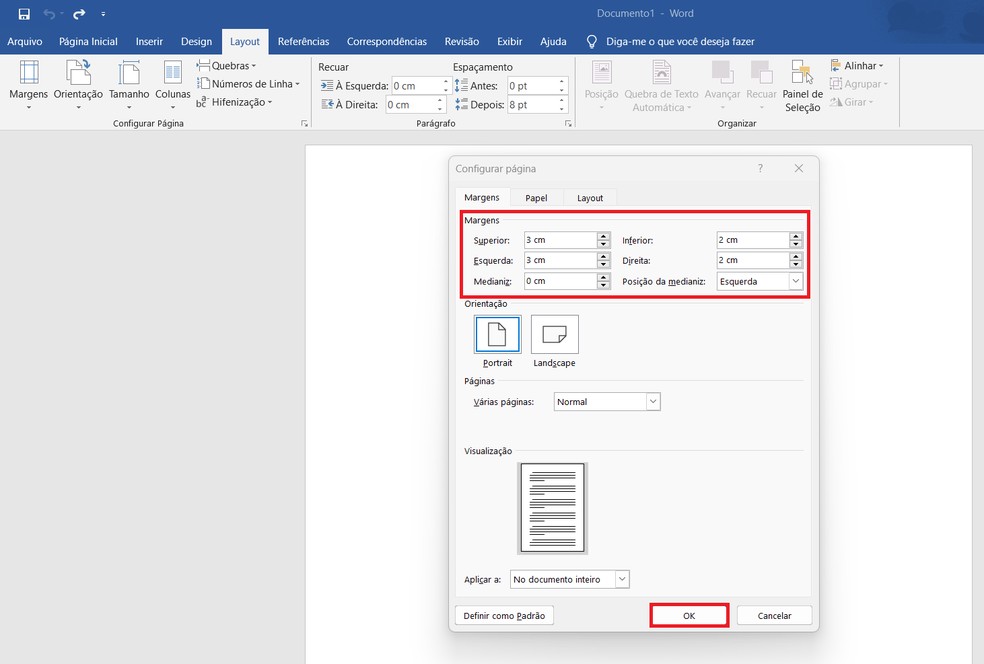Viewport: 984px width, 664px height.
Task: Open the Configurar Página dialog launcher
Action: [x=305, y=123]
